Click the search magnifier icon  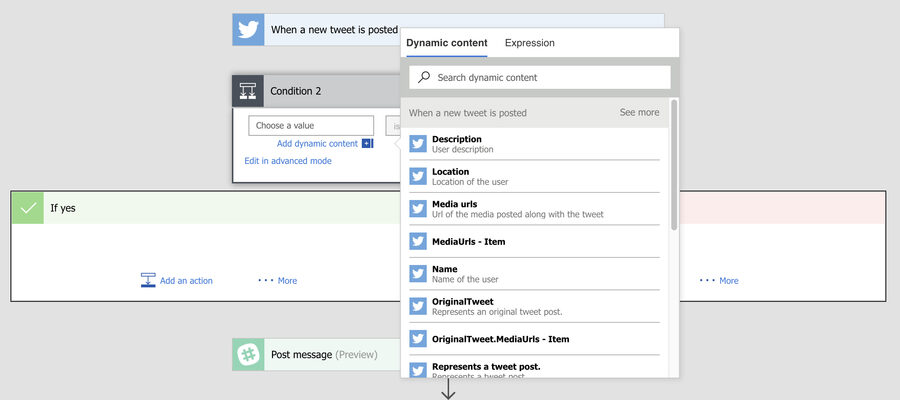coord(424,77)
